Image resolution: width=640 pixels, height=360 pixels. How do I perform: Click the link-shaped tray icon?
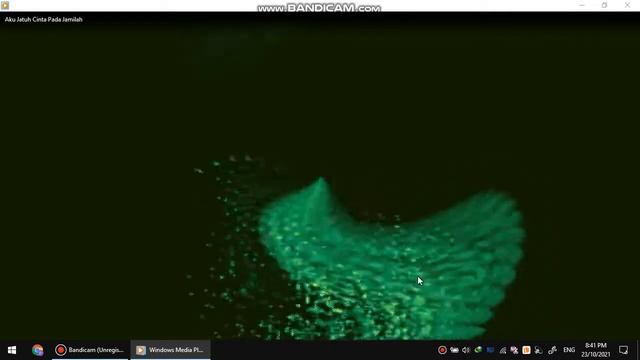552,350
